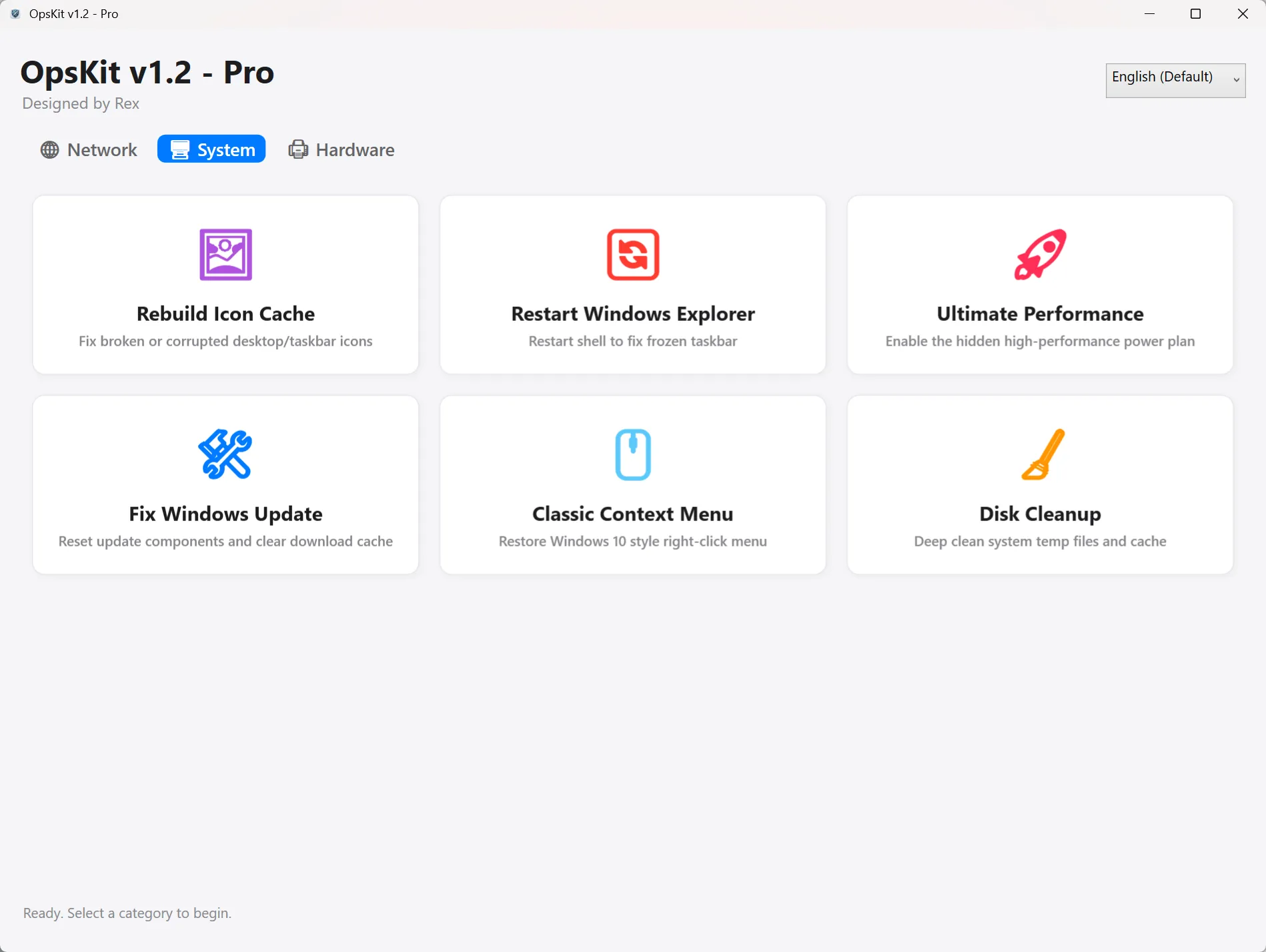Click the rocket icon for Ultimate Performance
The height and width of the screenshot is (952, 1266).
coord(1040,254)
